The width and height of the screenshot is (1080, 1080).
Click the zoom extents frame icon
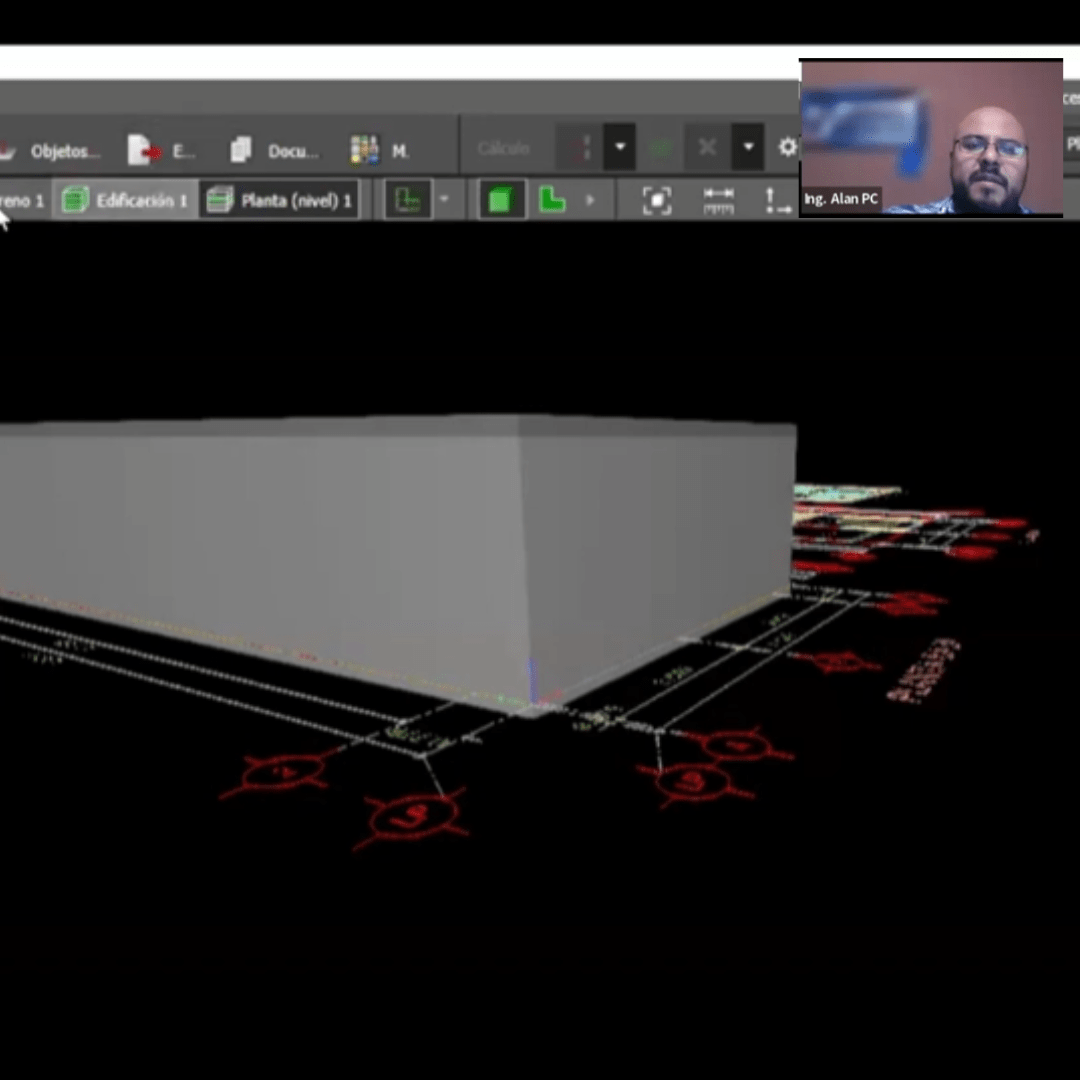(657, 200)
